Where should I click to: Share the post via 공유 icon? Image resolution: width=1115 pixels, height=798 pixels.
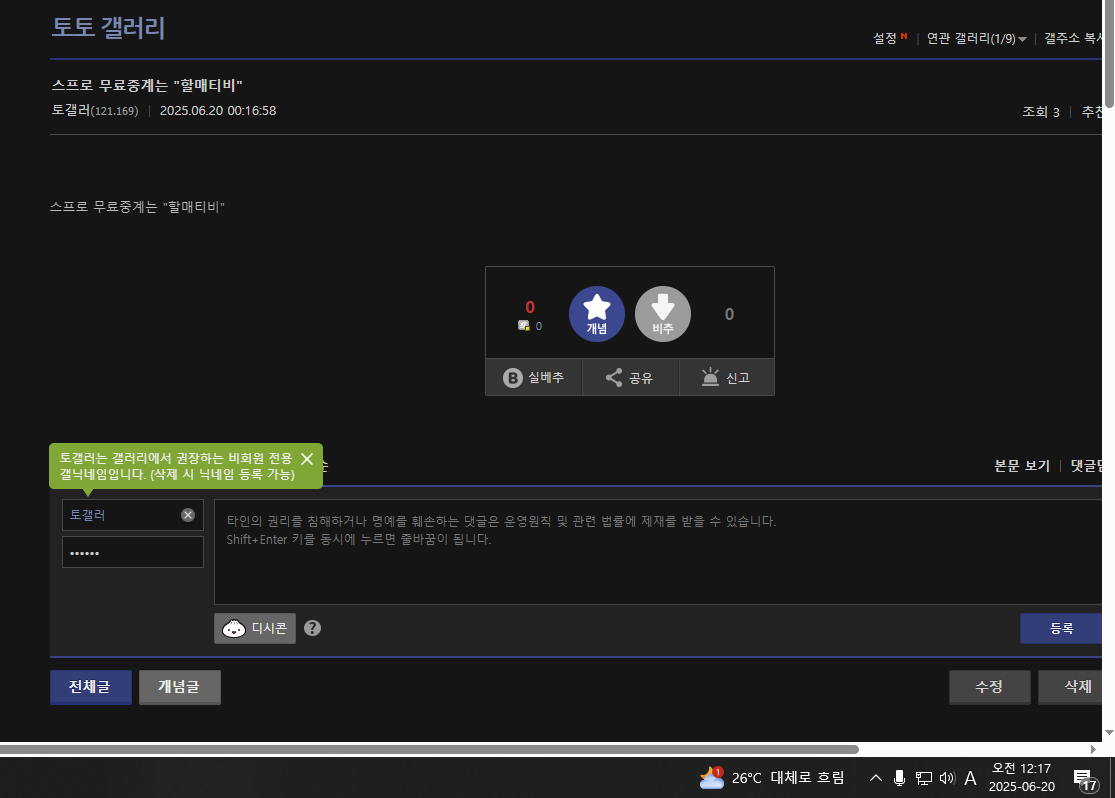pyautogui.click(x=630, y=378)
